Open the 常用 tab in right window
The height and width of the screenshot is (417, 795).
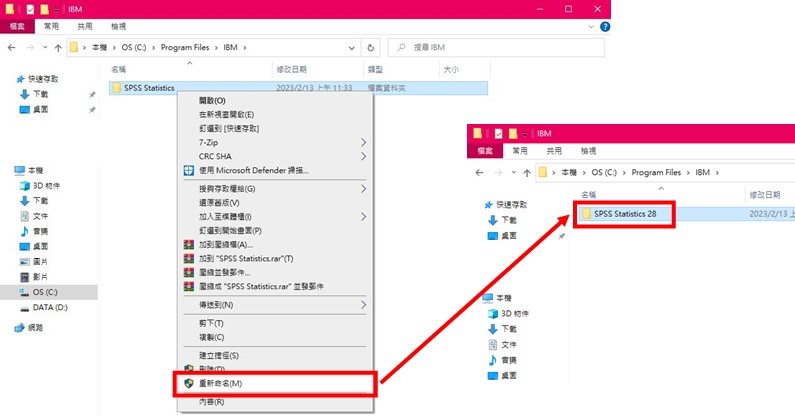point(520,151)
